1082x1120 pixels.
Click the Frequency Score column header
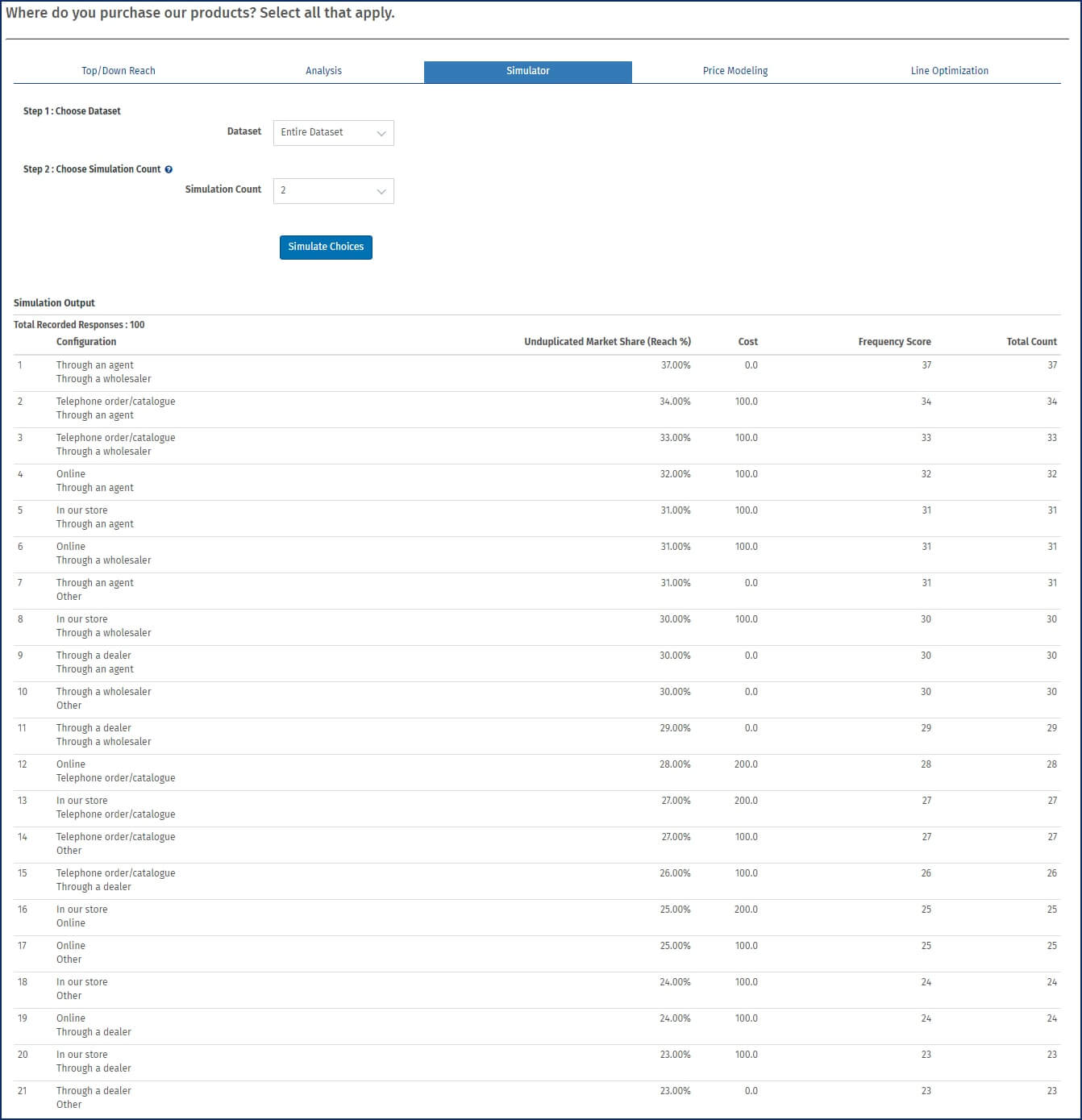tap(894, 342)
